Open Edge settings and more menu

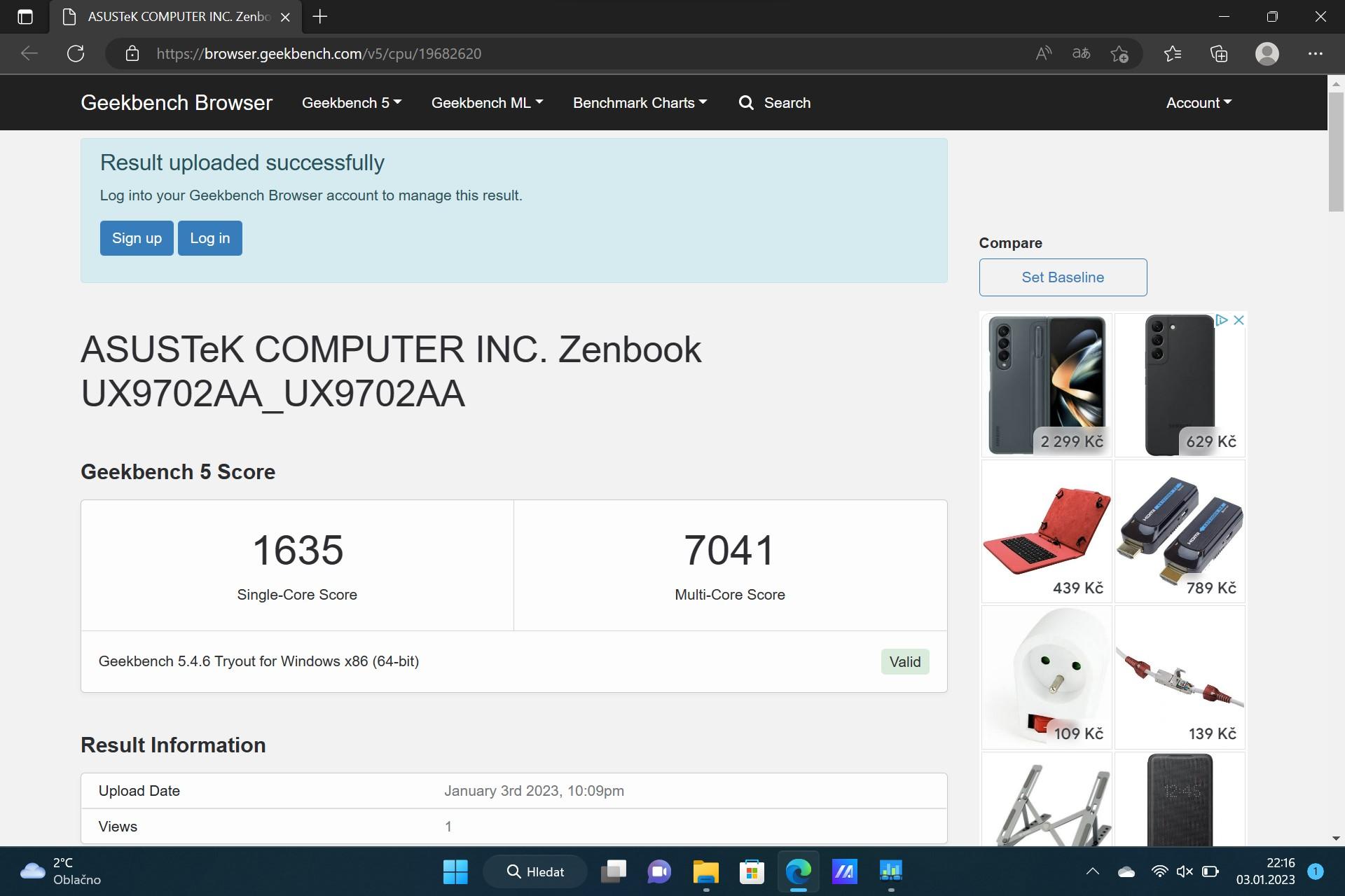tap(1316, 54)
